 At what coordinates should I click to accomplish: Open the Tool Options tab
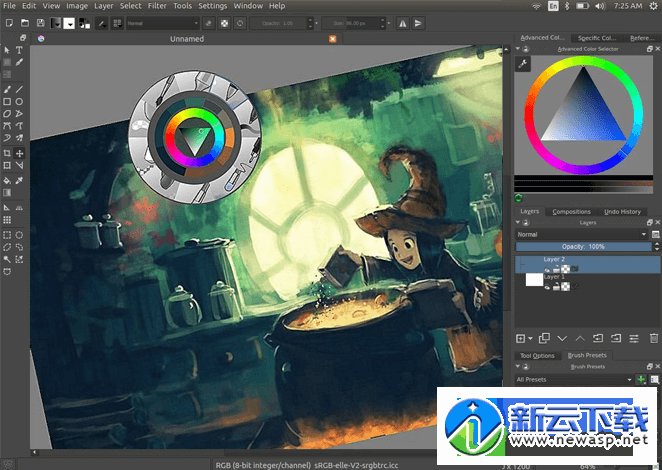pos(537,356)
